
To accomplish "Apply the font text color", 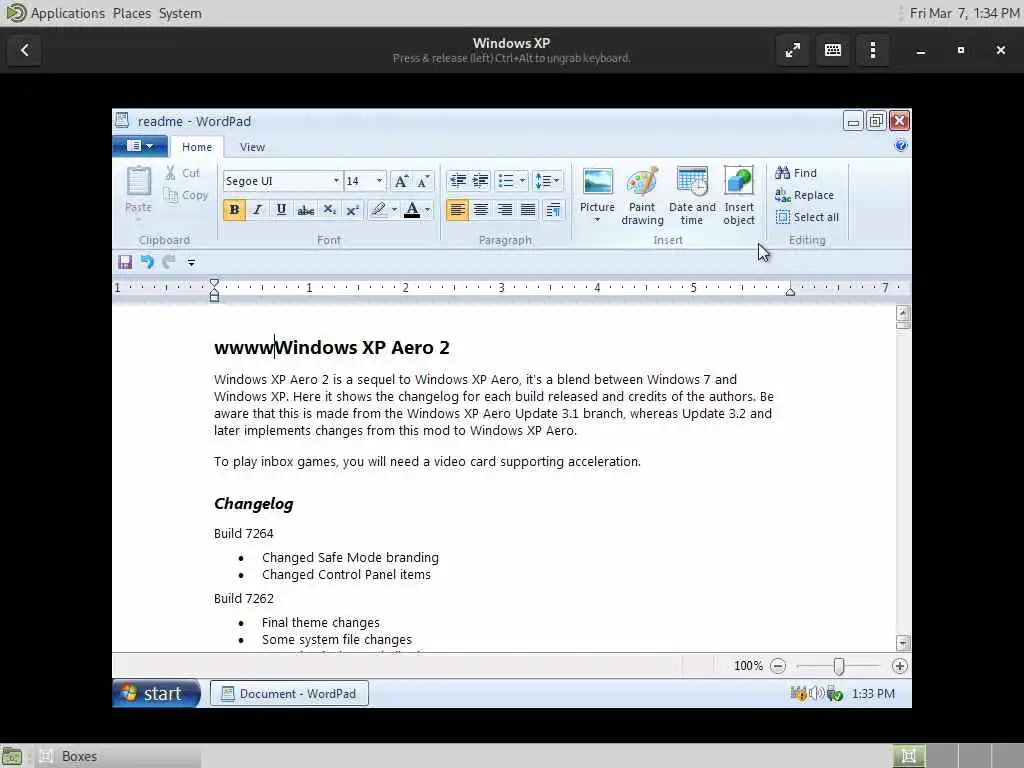I will tap(412, 210).
